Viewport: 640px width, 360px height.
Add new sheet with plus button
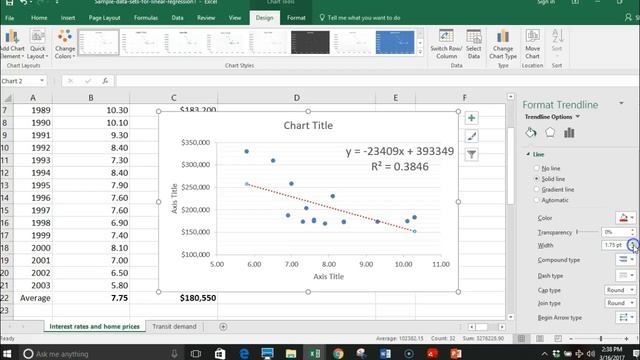(x=223, y=327)
